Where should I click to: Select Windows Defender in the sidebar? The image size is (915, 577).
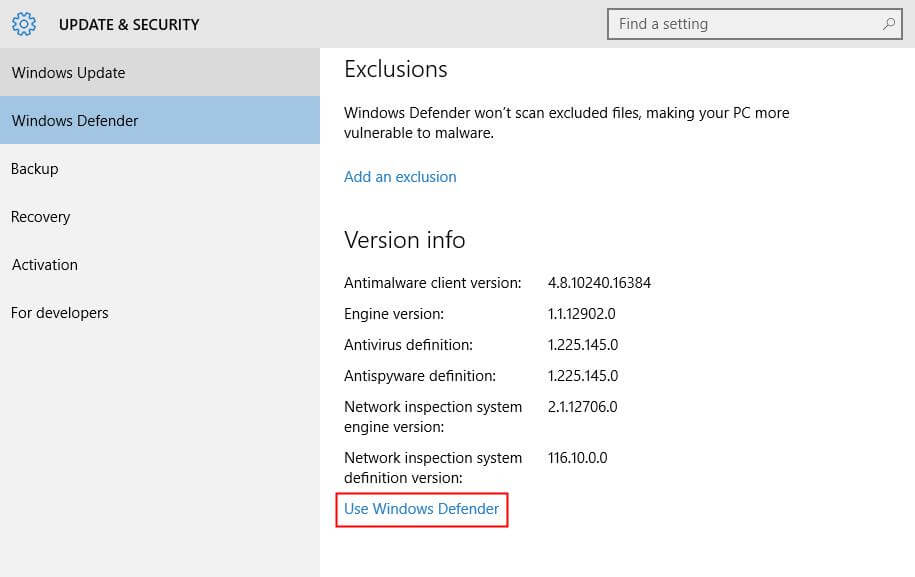point(74,120)
